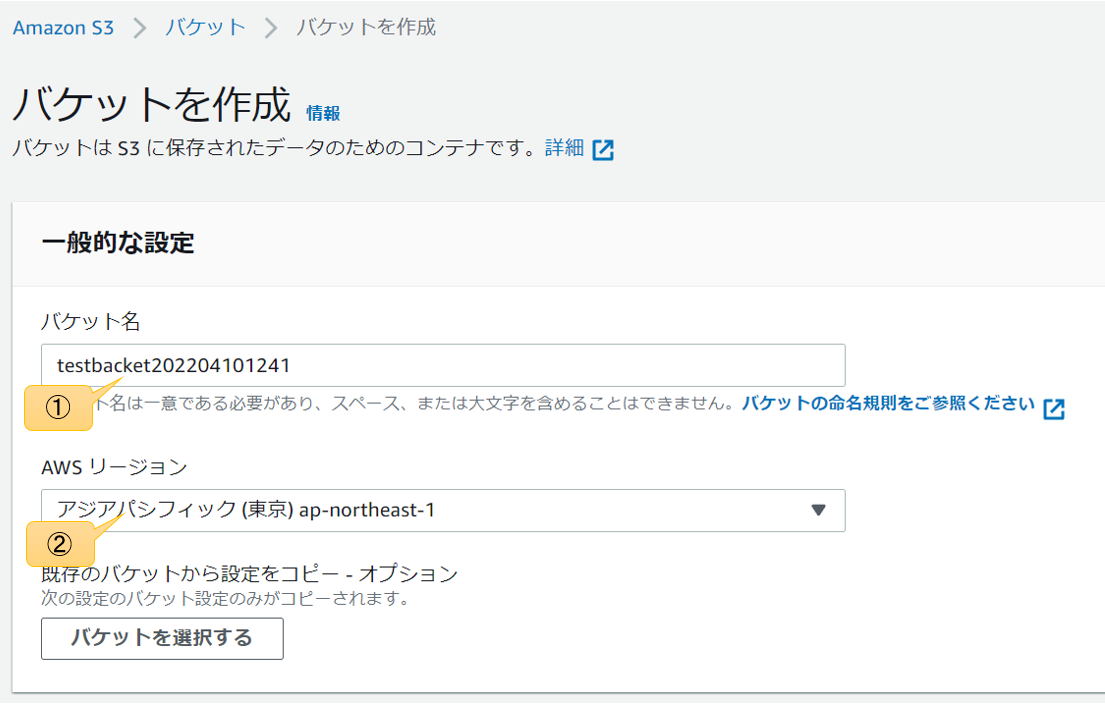This screenshot has width=1105, height=707.
Task: Click the external link icon beside naming rules
Action: coord(1055,406)
